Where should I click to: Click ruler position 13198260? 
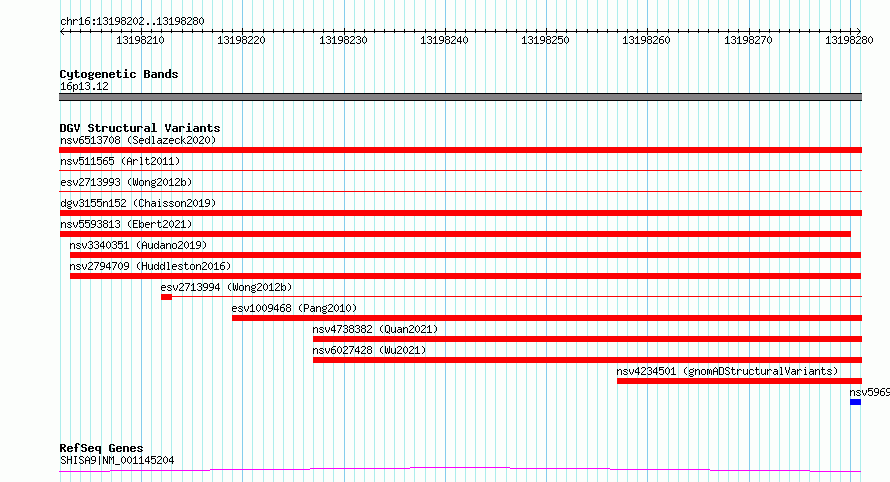[x=646, y=40]
